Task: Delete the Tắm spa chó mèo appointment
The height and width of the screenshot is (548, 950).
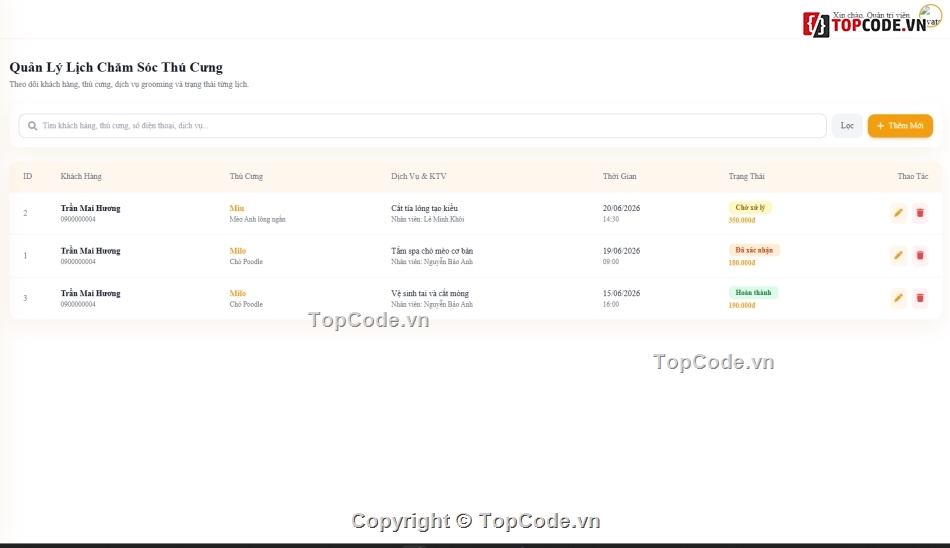Action: click(x=920, y=255)
